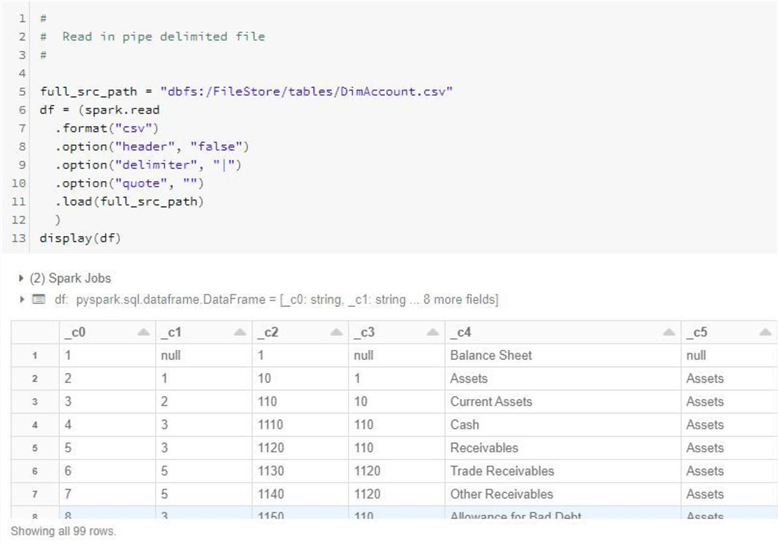Image resolution: width=778 pixels, height=545 pixels.
Task: Click the 'Showing all 99 rows' text
Action: click(63, 531)
